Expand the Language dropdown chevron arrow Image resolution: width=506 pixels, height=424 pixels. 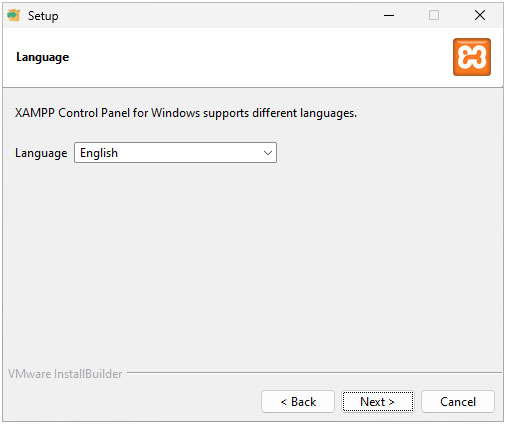pos(268,153)
